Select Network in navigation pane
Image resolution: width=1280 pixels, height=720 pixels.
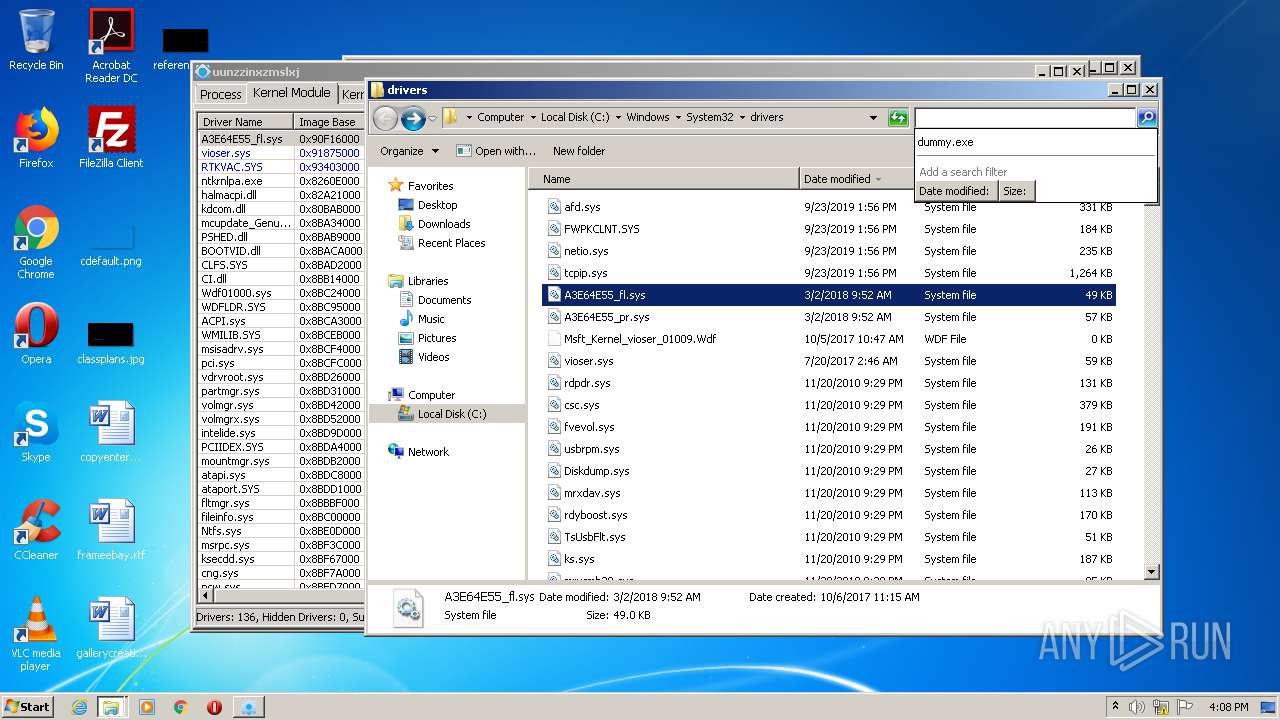tap(428, 452)
